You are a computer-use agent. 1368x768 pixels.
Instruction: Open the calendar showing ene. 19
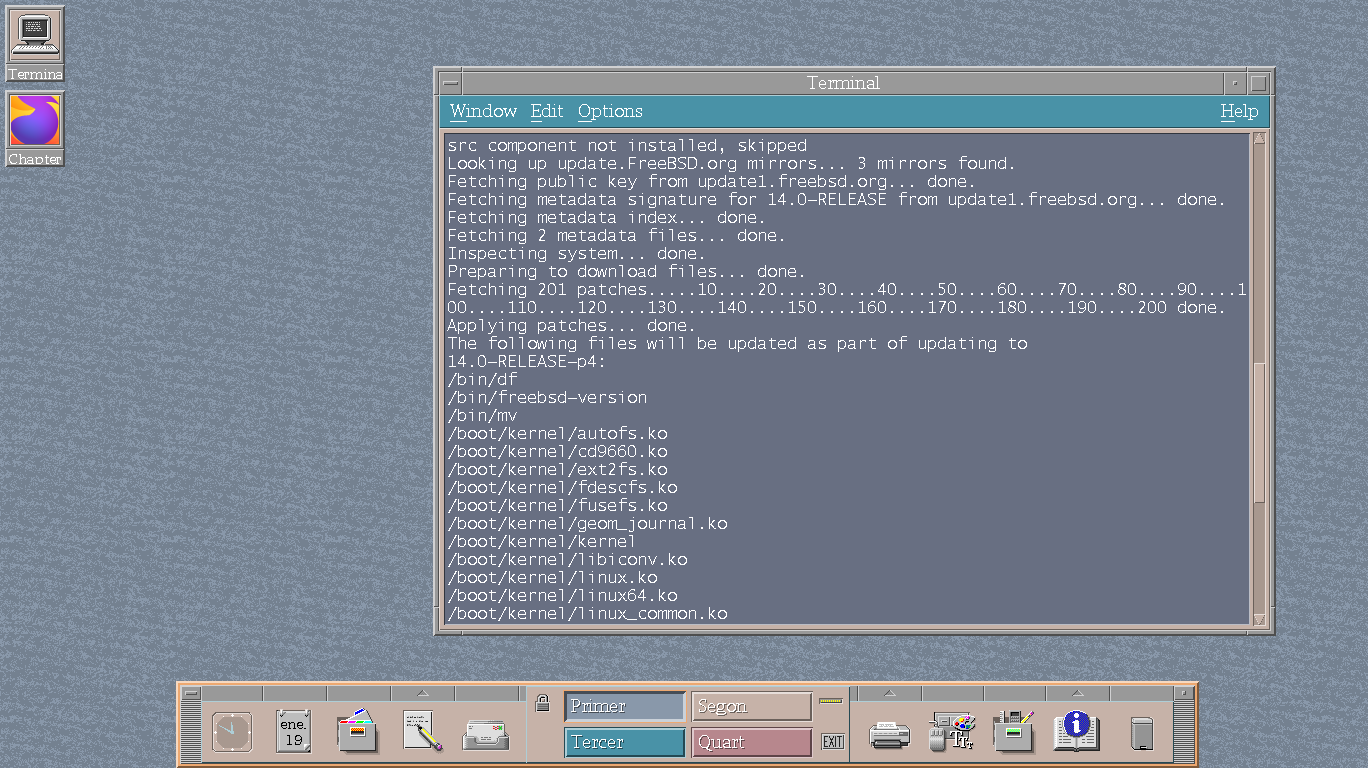[x=293, y=732]
